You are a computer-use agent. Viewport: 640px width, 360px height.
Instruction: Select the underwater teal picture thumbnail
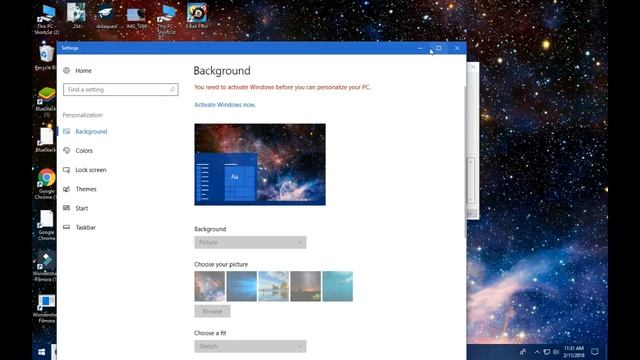(338, 287)
